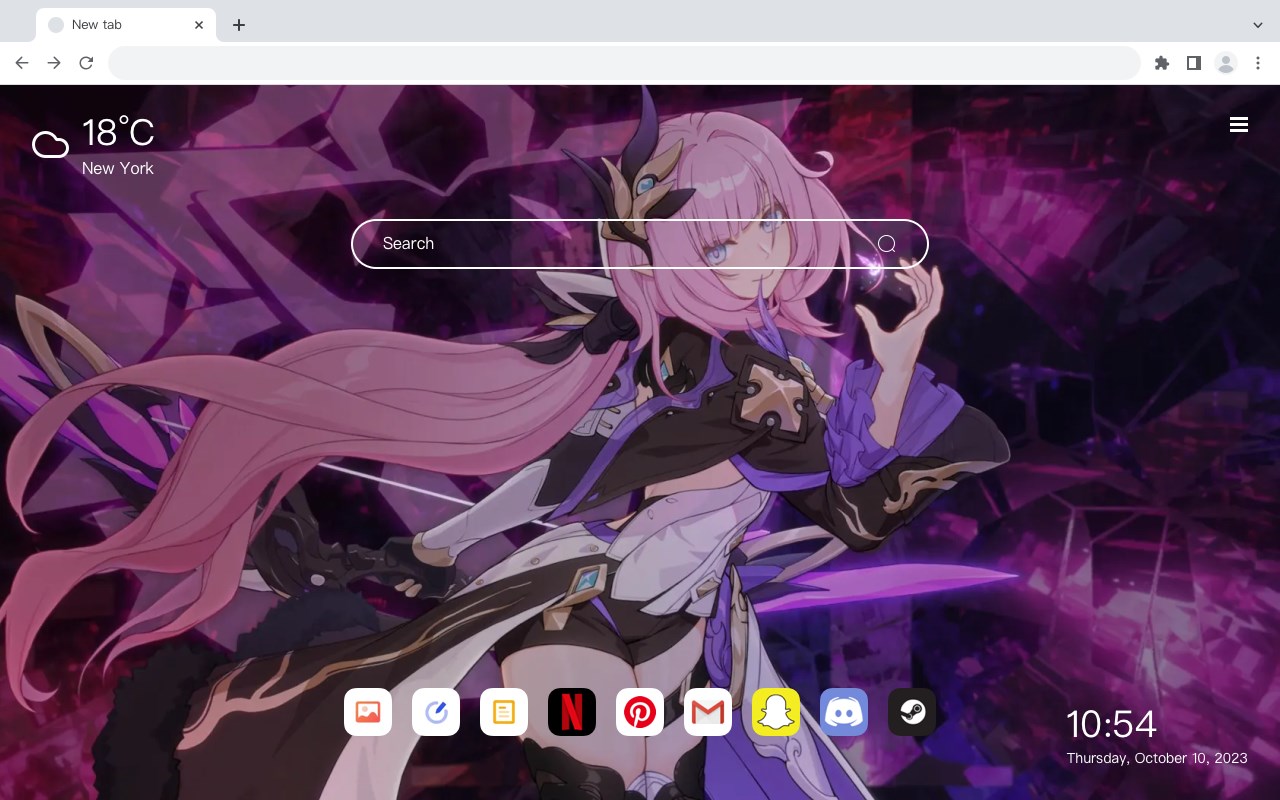Open the Chrome three-dot menu
Viewport: 1280px width, 800px height.
point(1258,63)
